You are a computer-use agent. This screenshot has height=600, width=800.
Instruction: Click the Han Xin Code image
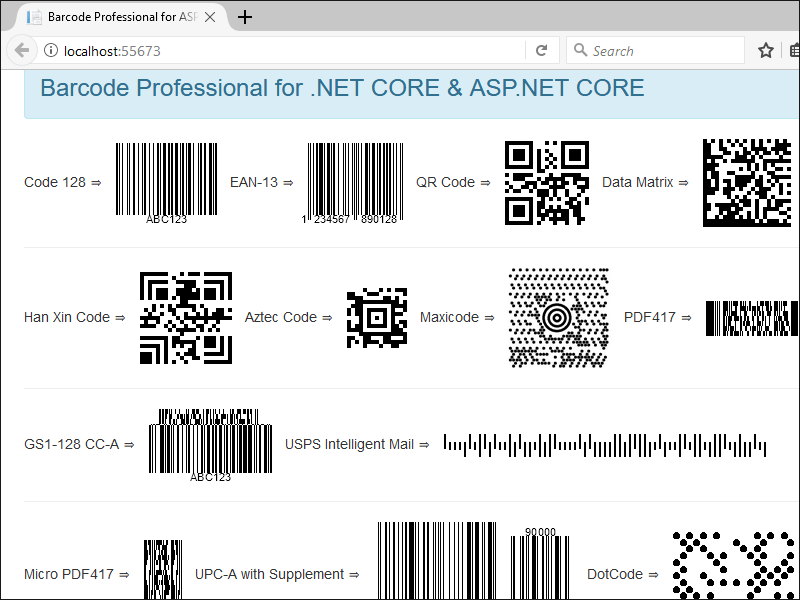(186, 318)
